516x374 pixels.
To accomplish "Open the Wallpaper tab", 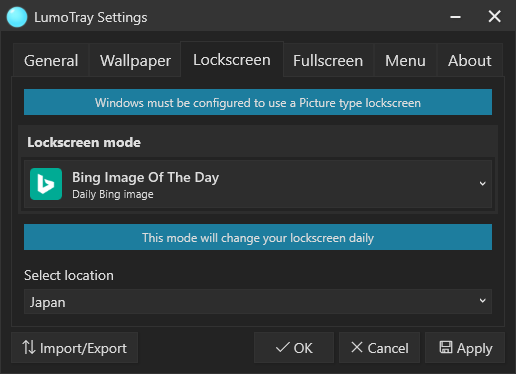I will coord(135,60).
